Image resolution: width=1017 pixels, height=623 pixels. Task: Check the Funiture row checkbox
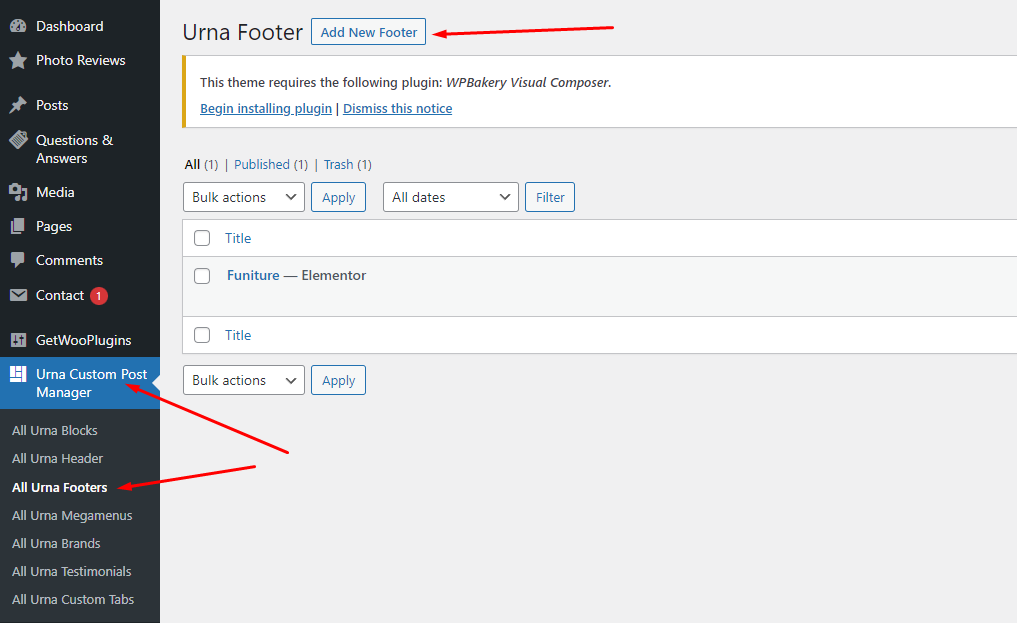202,276
